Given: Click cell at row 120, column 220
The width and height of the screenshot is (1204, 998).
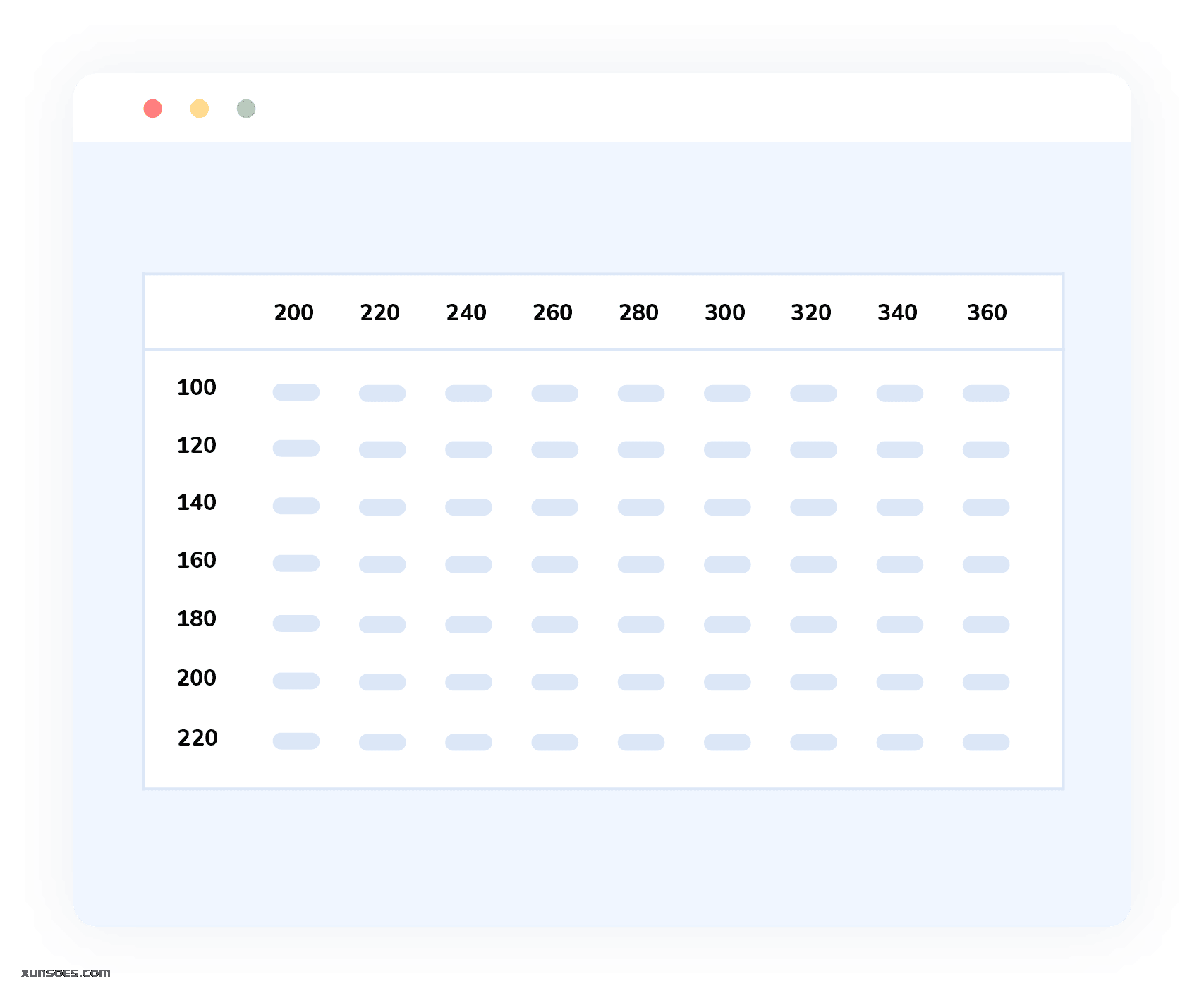Looking at the screenshot, I should (382, 450).
